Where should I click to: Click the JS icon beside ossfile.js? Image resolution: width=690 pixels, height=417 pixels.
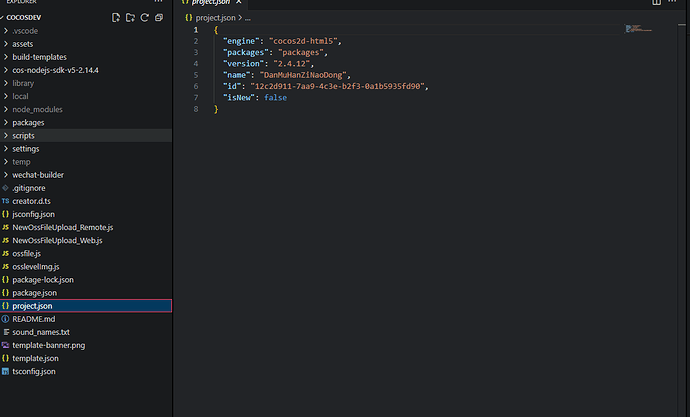(6, 253)
